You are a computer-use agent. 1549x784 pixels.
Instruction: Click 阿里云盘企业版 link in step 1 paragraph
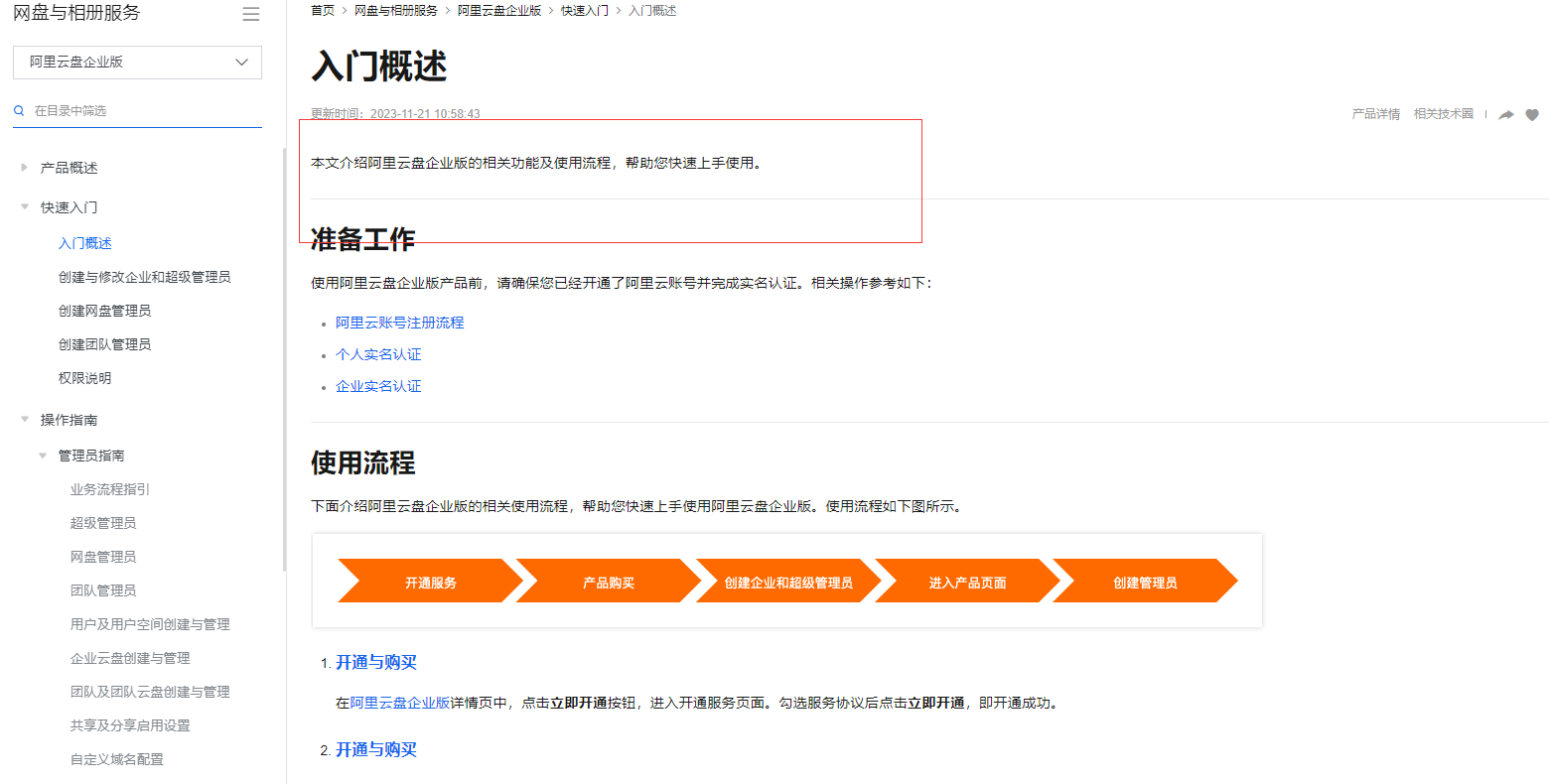400,703
